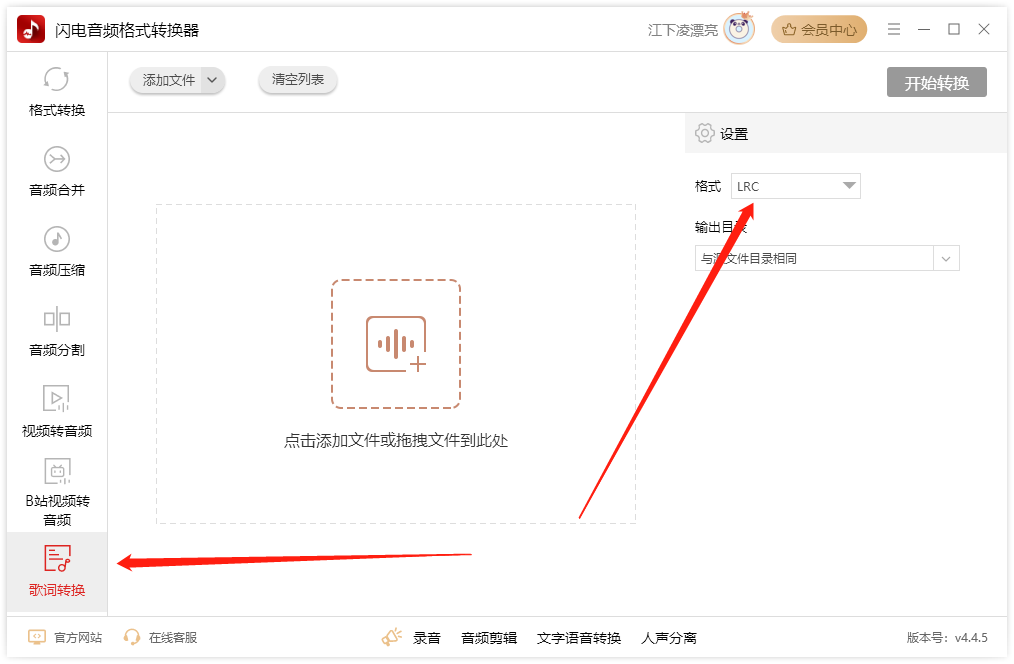The image size is (1014, 664).
Task: Visit the 官方网站 official website link
Action: pyautogui.click(x=66, y=637)
